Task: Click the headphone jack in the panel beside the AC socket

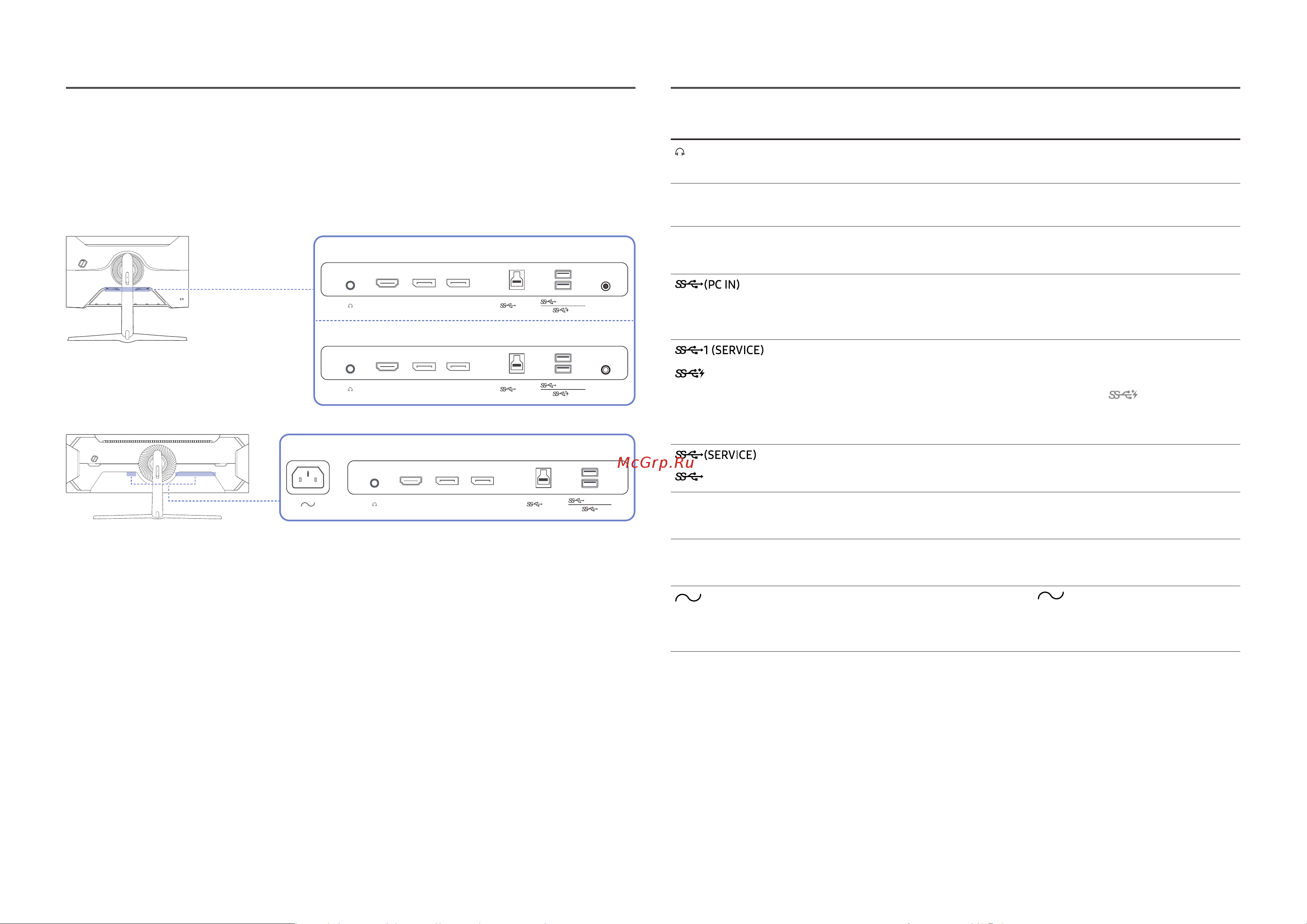Action: (x=374, y=483)
